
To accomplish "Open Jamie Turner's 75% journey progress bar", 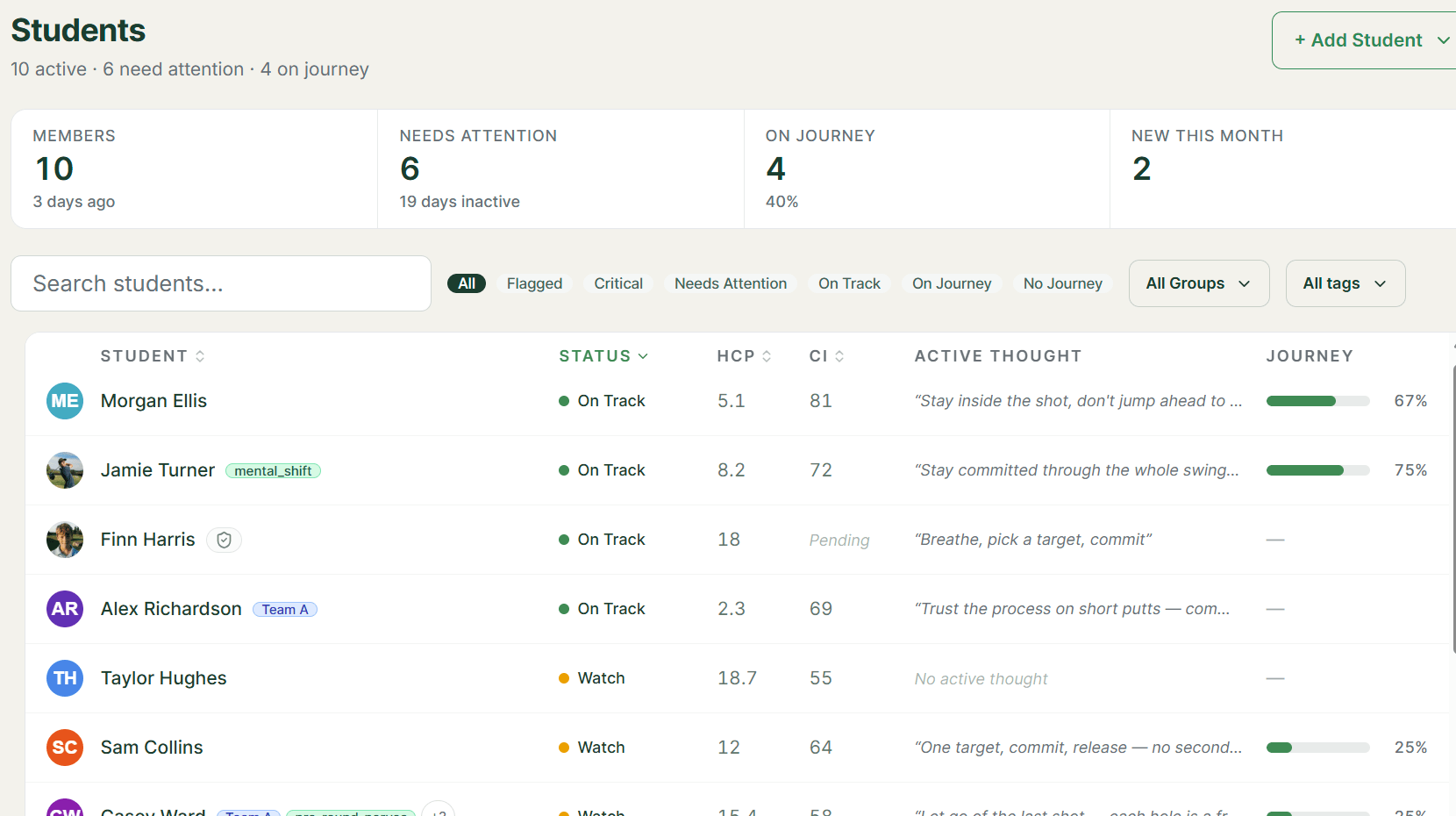I will pos(1317,470).
